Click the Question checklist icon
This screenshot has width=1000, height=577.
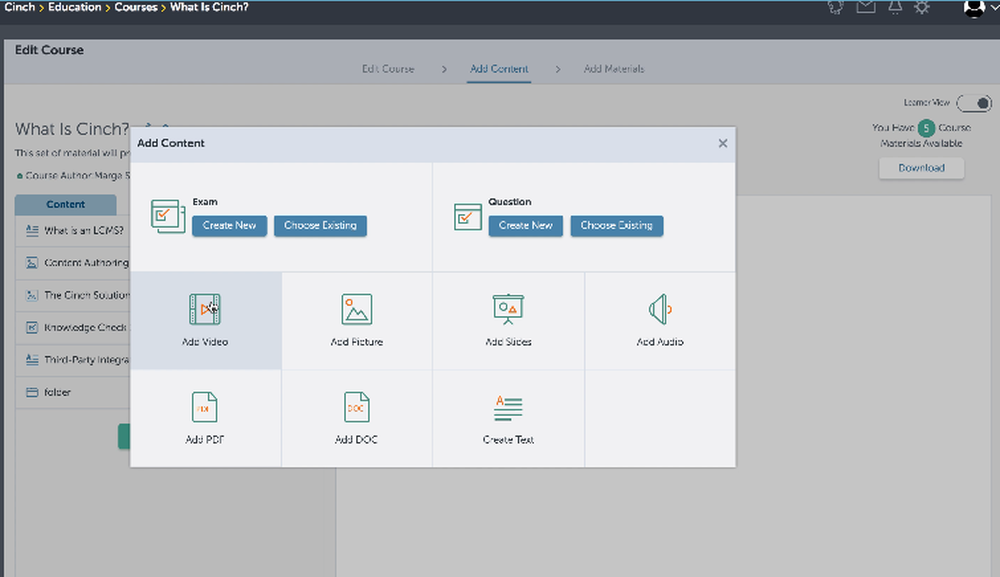click(x=467, y=217)
